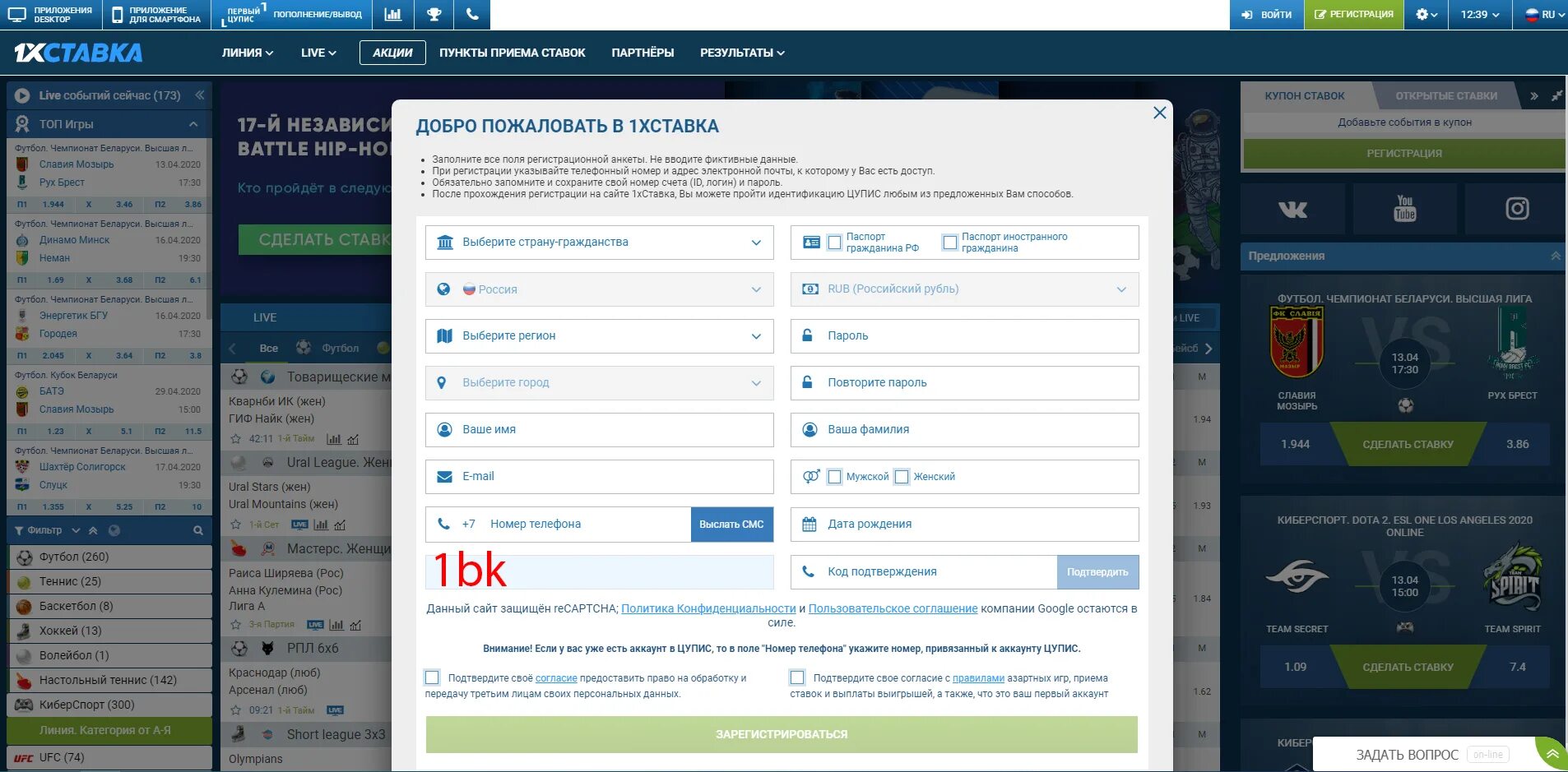This screenshot has height=772, width=1568.
Task: Open desktop applications link
Action: pos(49,15)
